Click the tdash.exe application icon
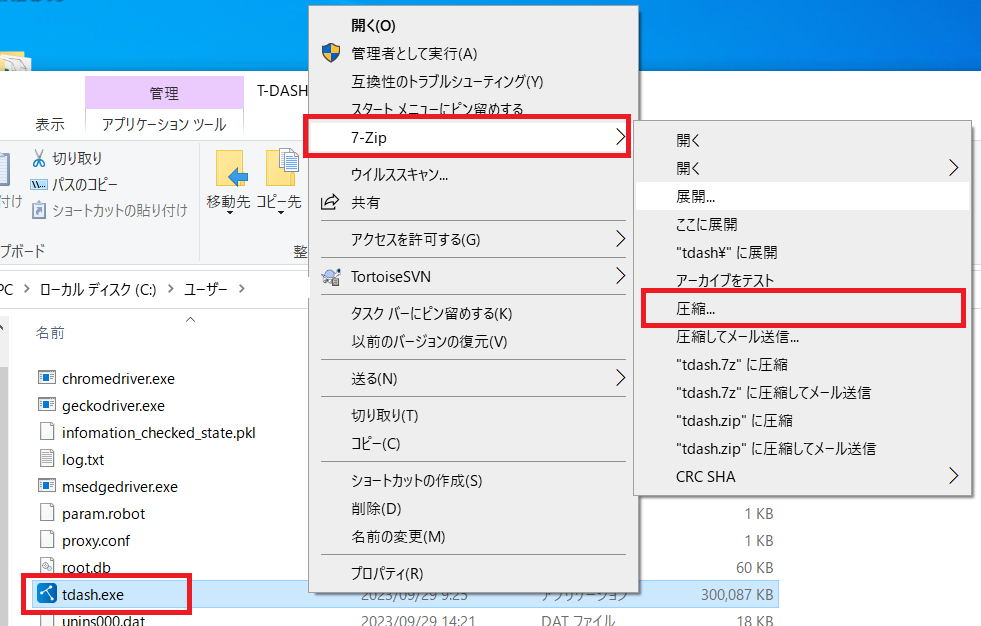This screenshot has width=981, height=626. coord(46,594)
